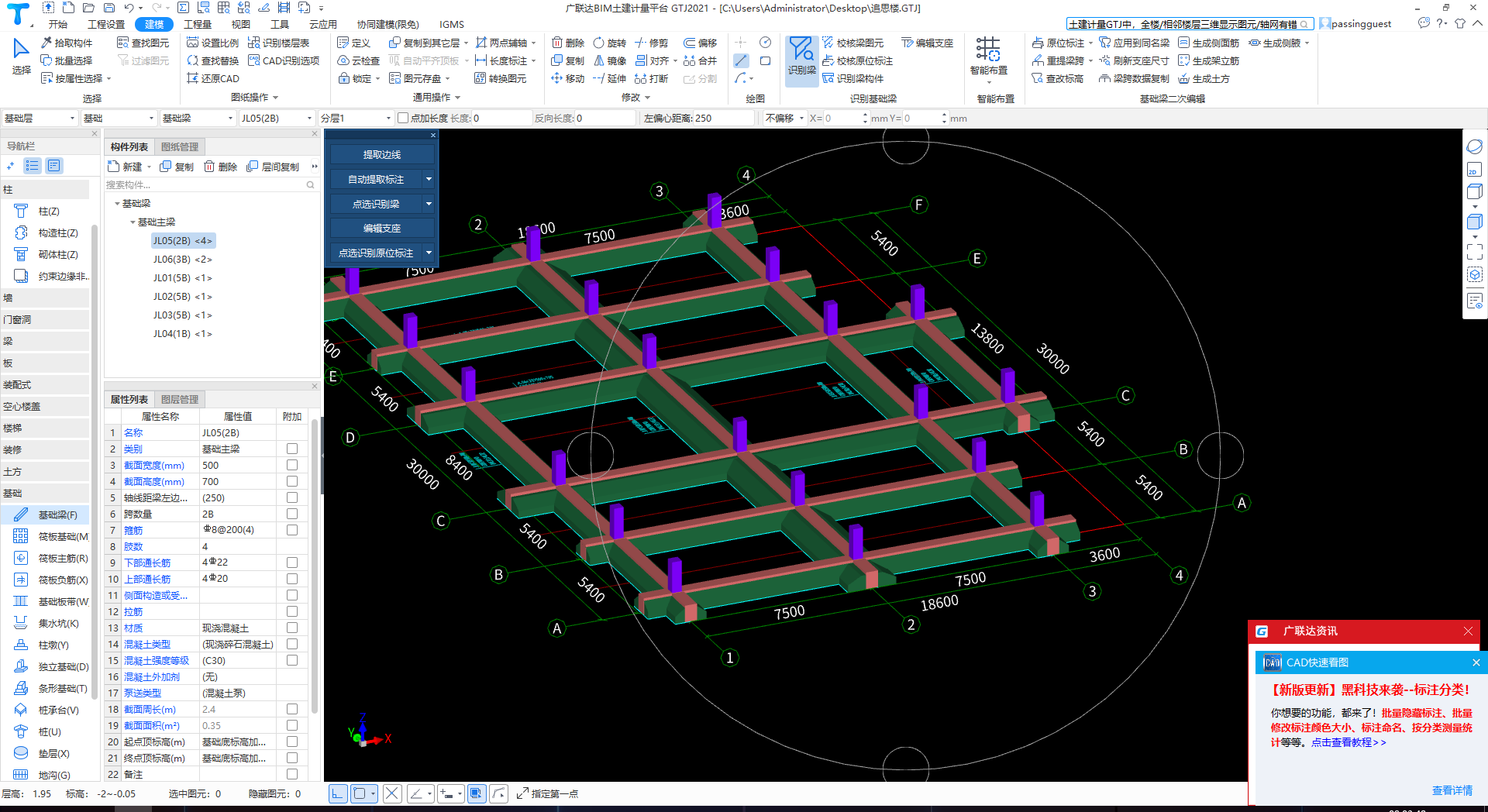Click the 搜索构件 search field

click(210, 184)
